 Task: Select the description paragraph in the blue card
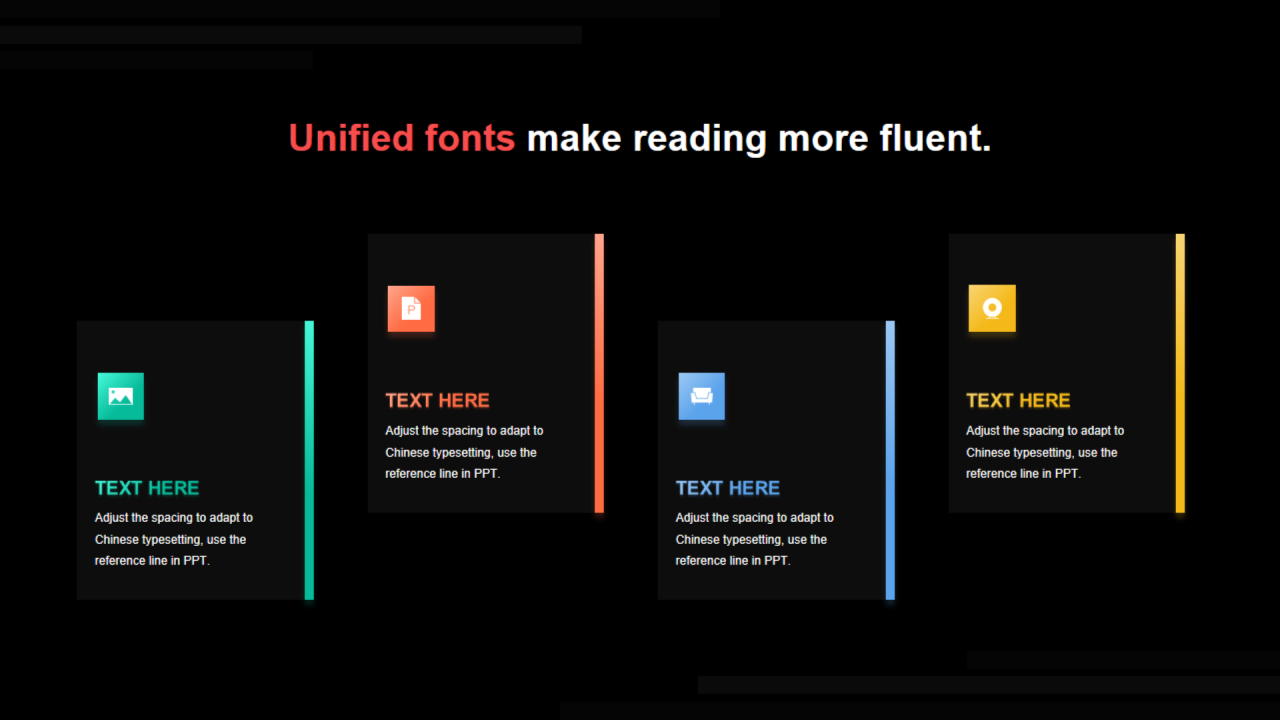[754, 539]
